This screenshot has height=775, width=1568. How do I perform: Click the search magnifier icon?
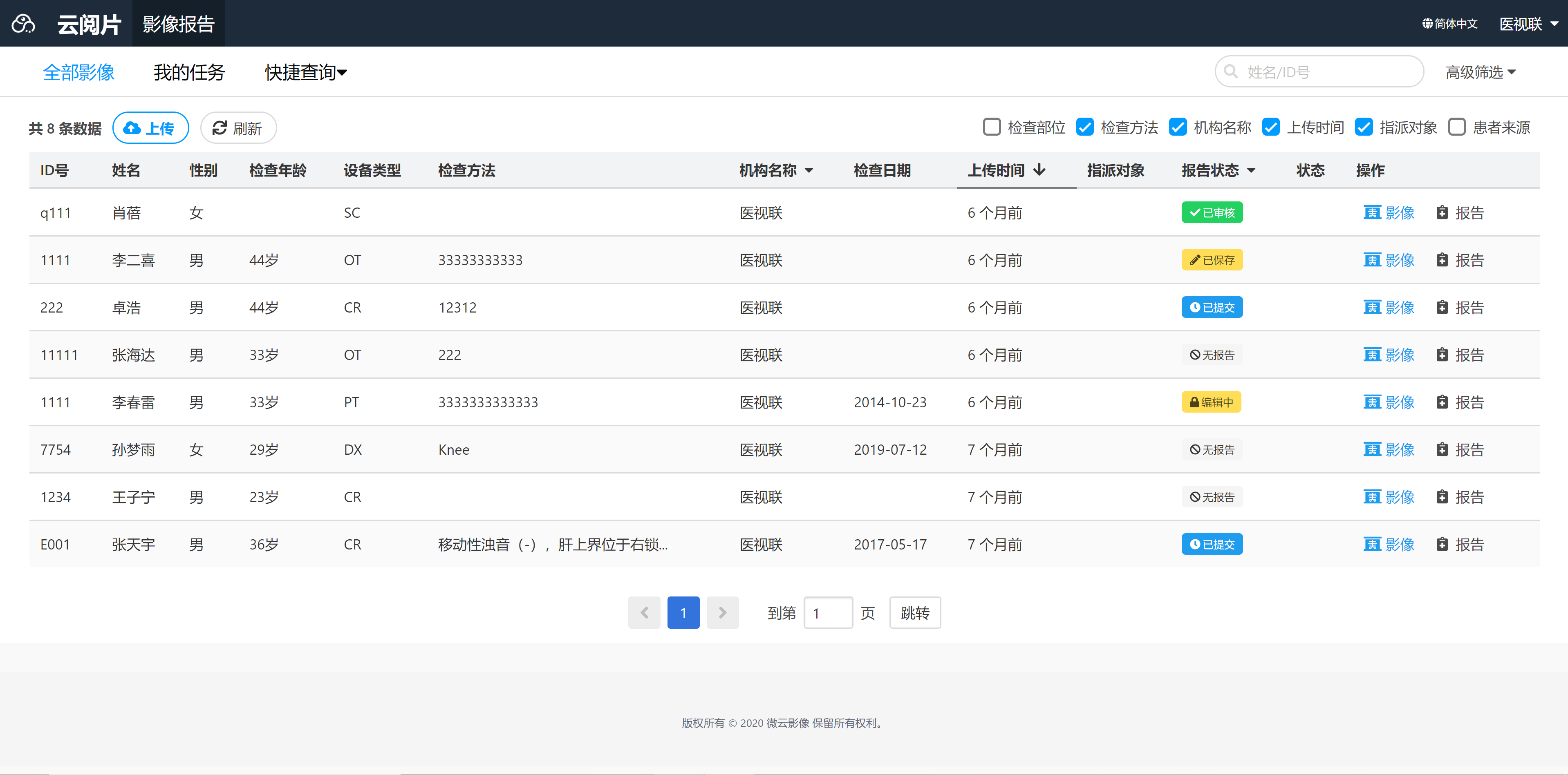(x=1231, y=72)
